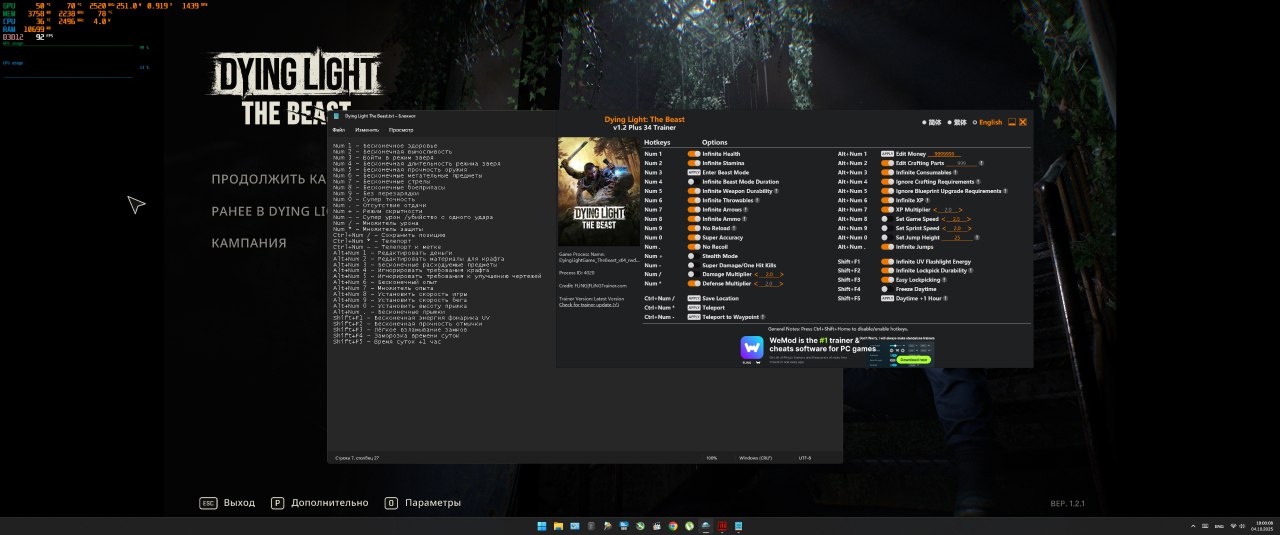Increase XP Multiplier with right arrow
Viewport: 1280px width, 535px height.
961,210
